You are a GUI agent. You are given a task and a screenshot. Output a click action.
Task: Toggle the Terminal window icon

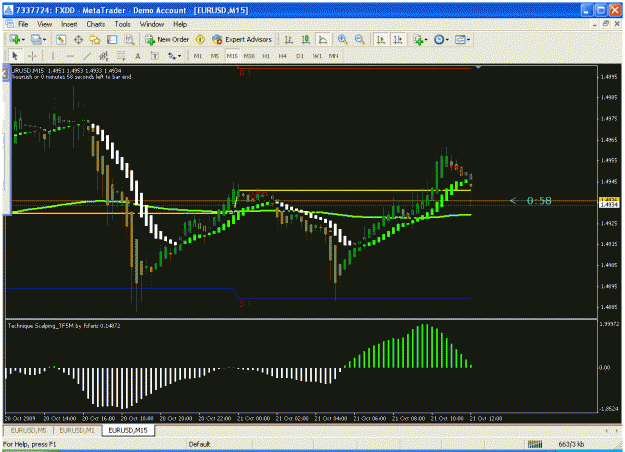pyautogui.click(x=112, y=39)
